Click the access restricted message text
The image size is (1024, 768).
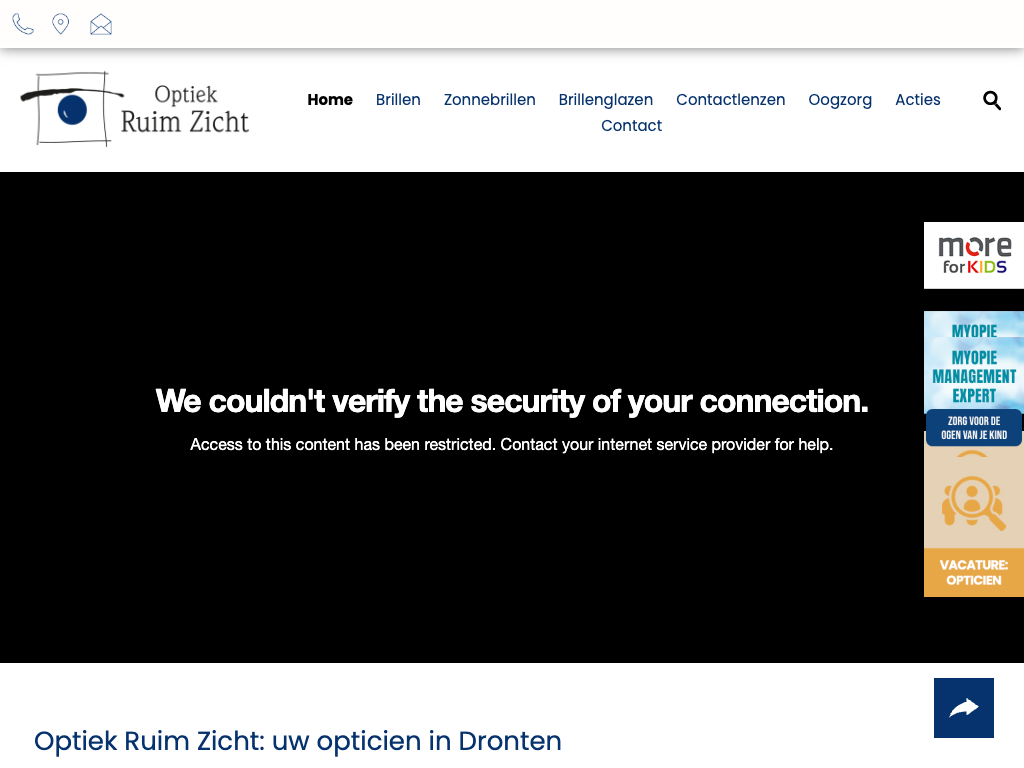pos(512,444)
